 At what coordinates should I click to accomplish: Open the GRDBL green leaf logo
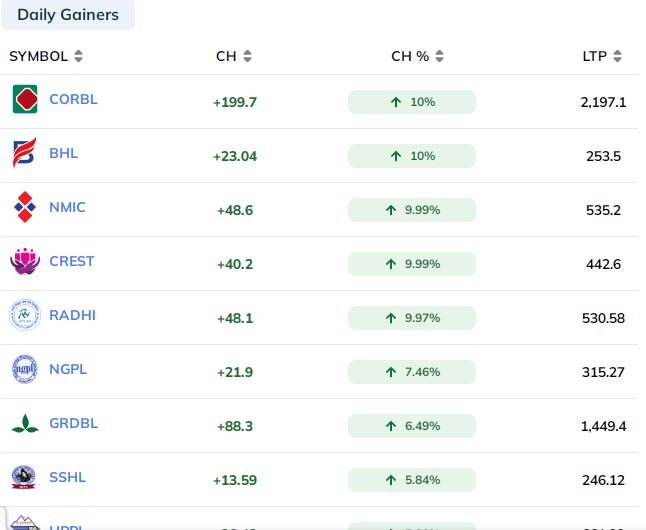pos(25,423)
